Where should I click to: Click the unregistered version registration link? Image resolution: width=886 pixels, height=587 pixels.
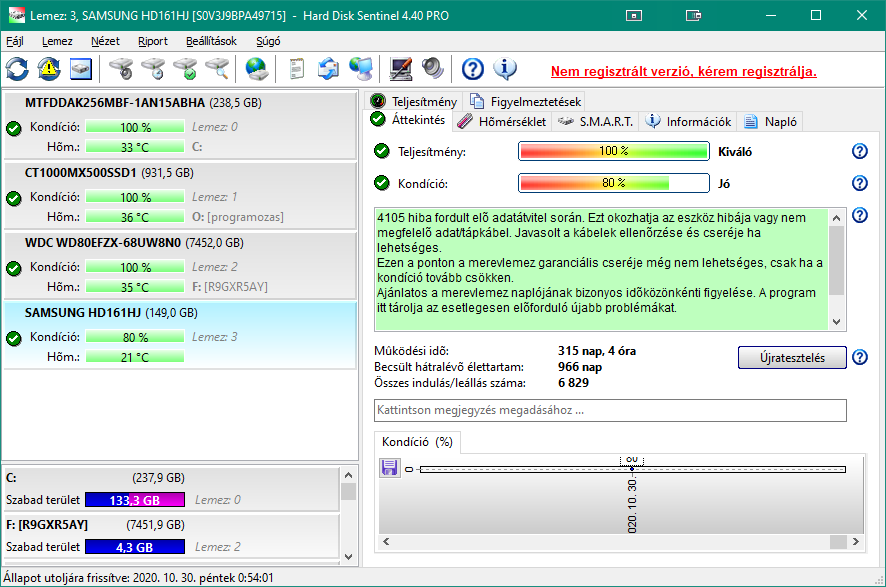pos(684,72)
